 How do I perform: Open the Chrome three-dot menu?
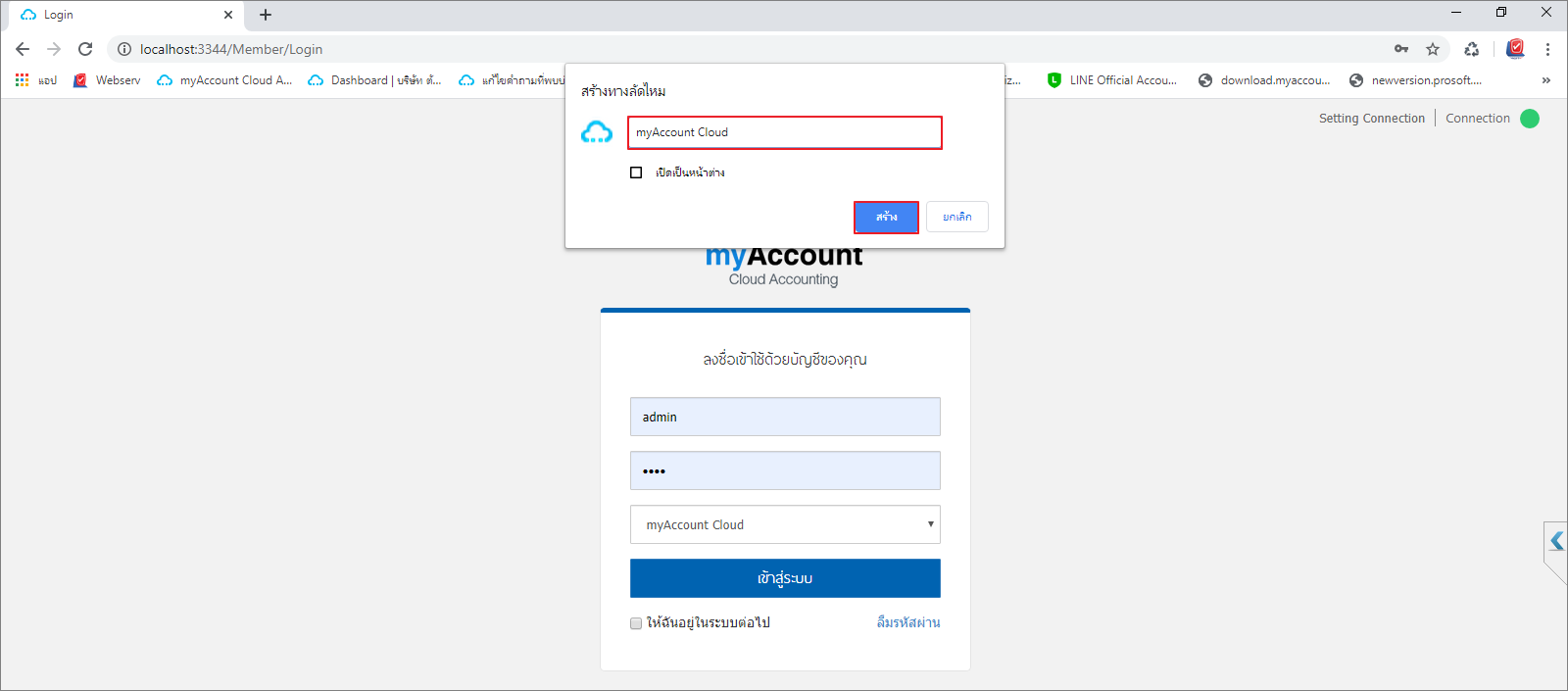[x=1547, y=49]
